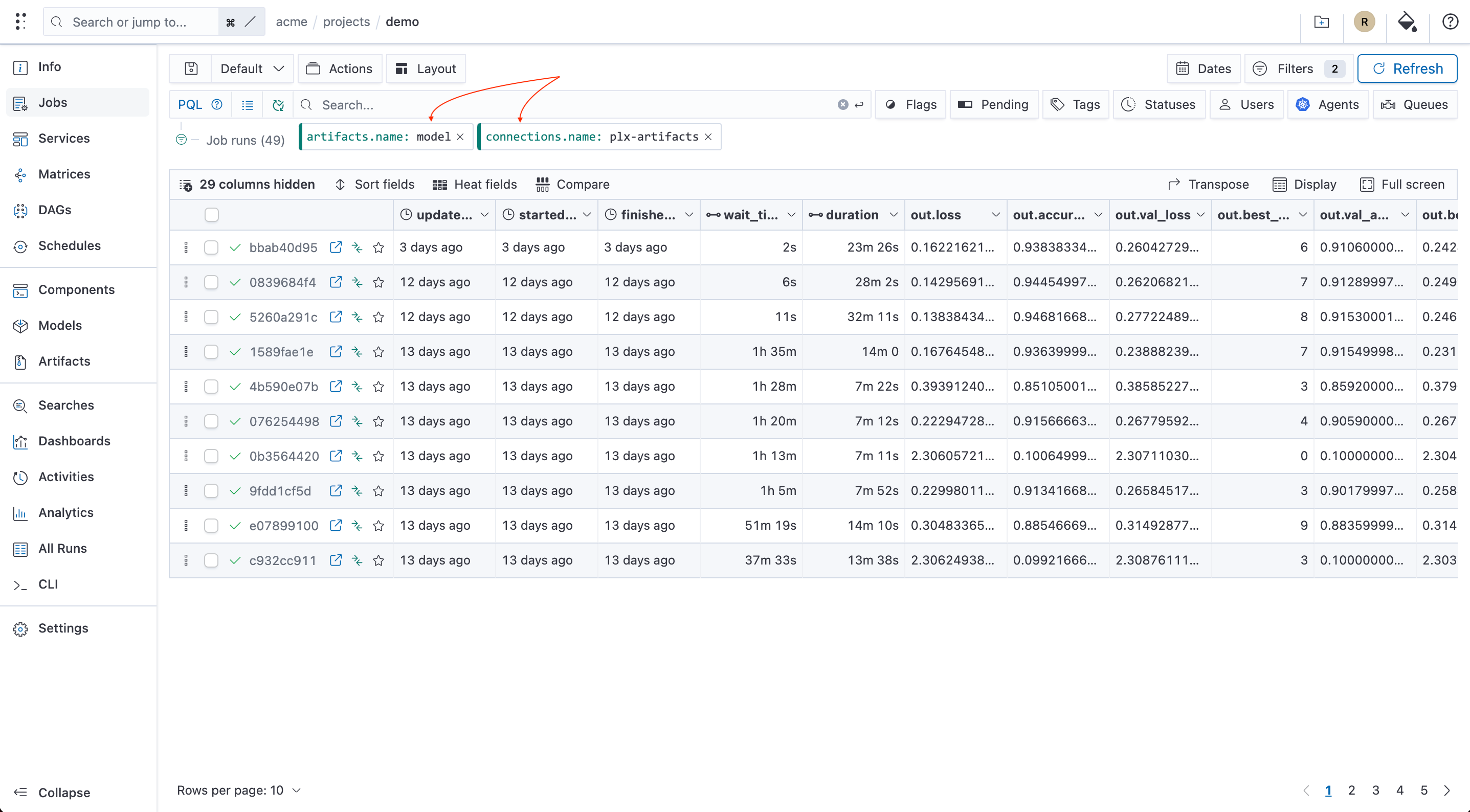
Task: Click the filter circle icon beside Job runs
Action: coord(182,139)
